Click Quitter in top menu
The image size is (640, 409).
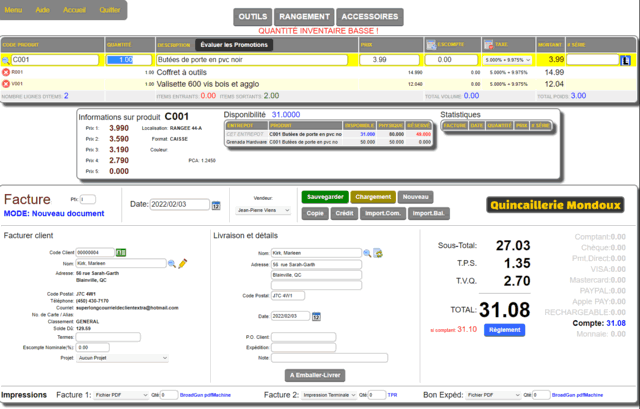pyautogui.click(x=110, y=10)
